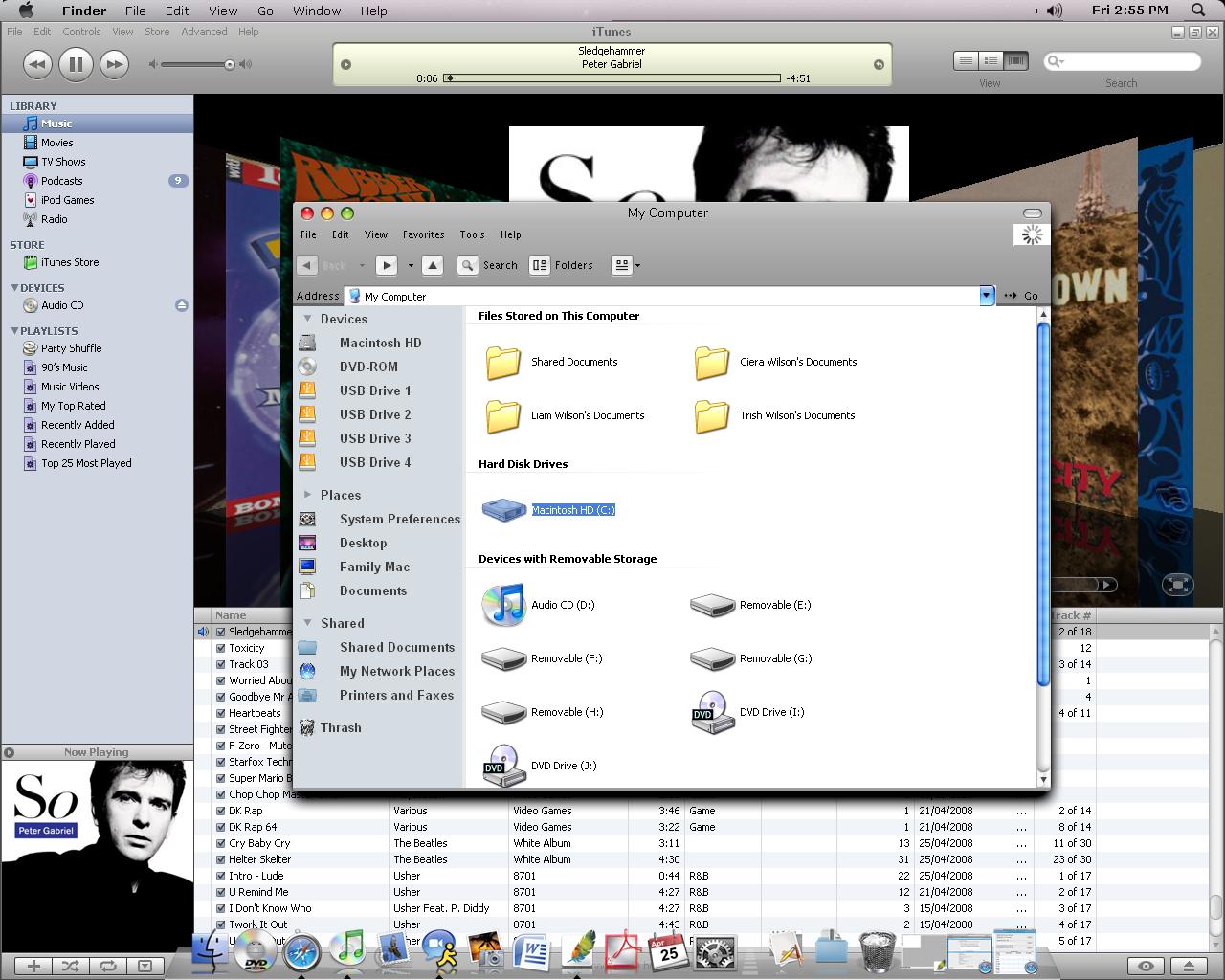This screenshot has width=1225, height=980.
Task: Open Liam Wilson's Documents folder
Action: point(503,415)
